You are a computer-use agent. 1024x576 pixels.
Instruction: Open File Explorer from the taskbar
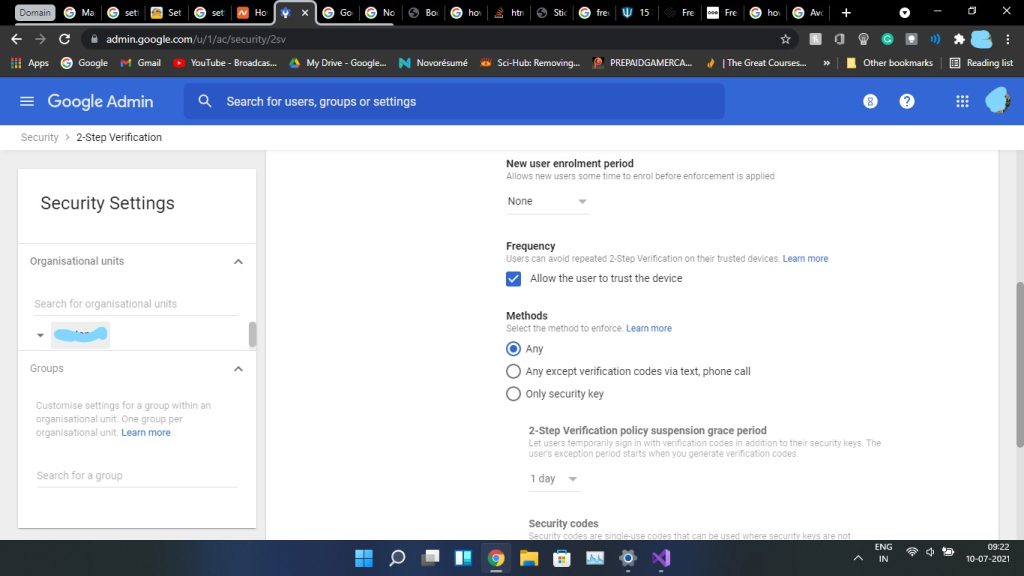coord(528,558)
